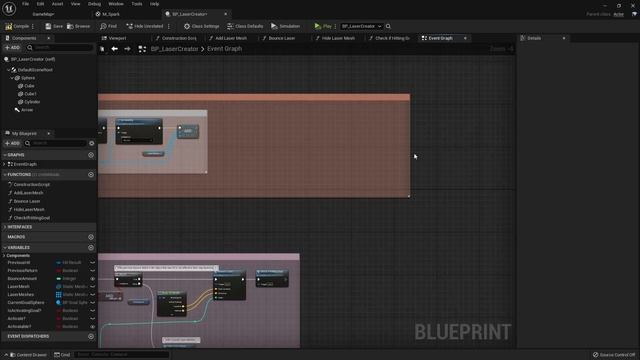640x360 pixels.
Task: Click the green Play button
Action: click(323, 26)
